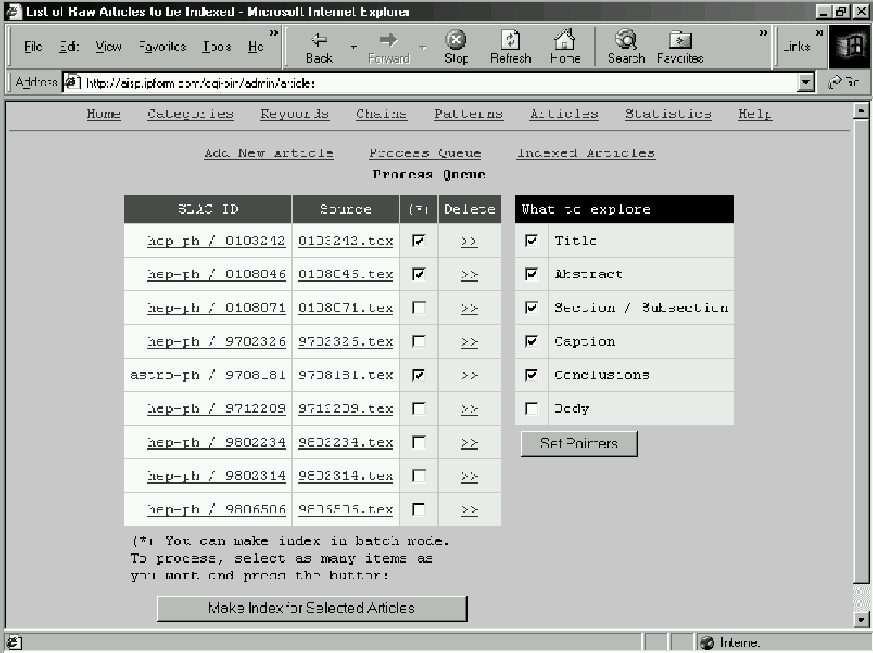873x653 pixels.
Task: Uncheck the box for hep-ph / 0103242
Action: pos(419,240)
